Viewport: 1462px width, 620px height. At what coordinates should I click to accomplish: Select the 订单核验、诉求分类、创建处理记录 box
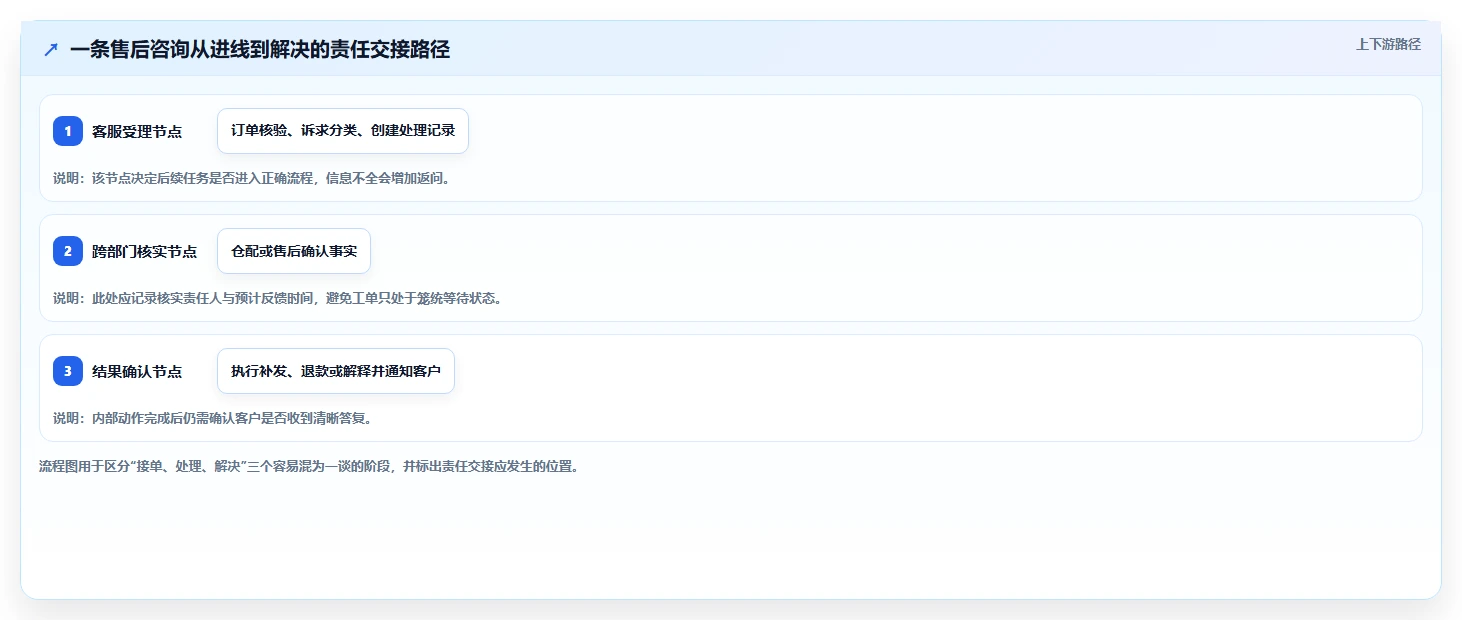(343, 131)
